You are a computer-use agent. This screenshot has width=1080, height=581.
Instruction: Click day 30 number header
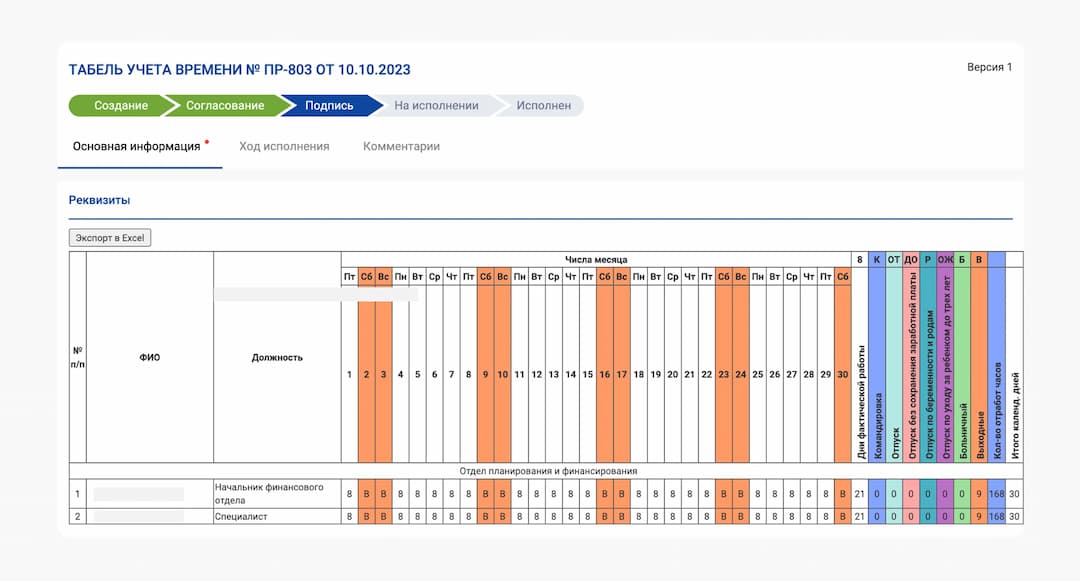(842, 374)
